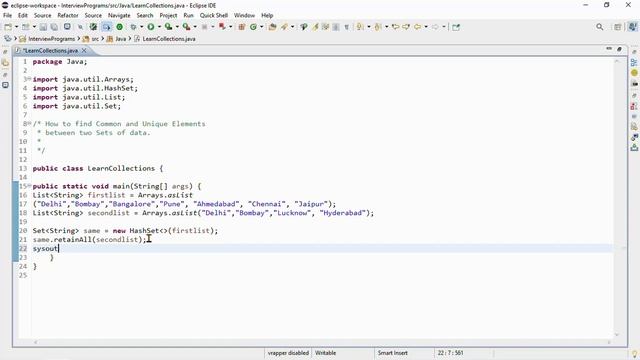Click the Previous Annotation toolbar icon

tap(378, 27)
